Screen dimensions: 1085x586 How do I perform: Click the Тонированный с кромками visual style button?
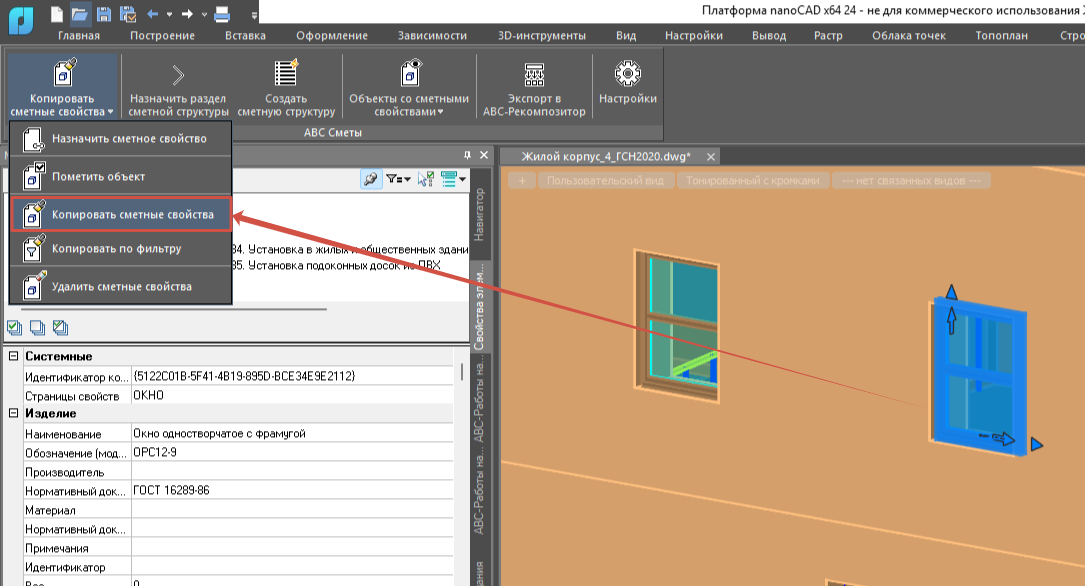(752, 181)
